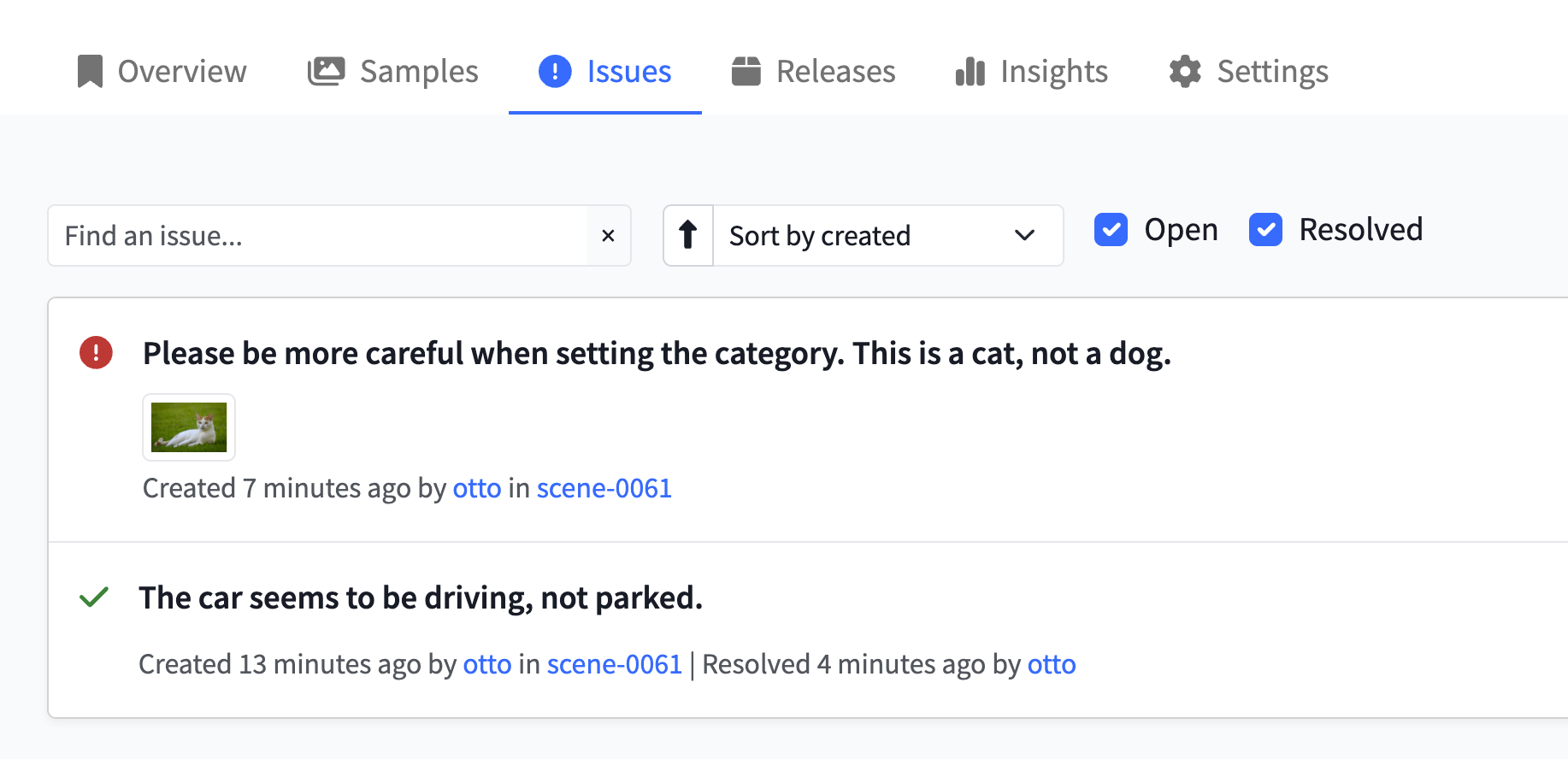Screen dimensions: 1568x759
Task: Click the exclamation circle icon on Issues tab
Action: [x=555, y=72]
